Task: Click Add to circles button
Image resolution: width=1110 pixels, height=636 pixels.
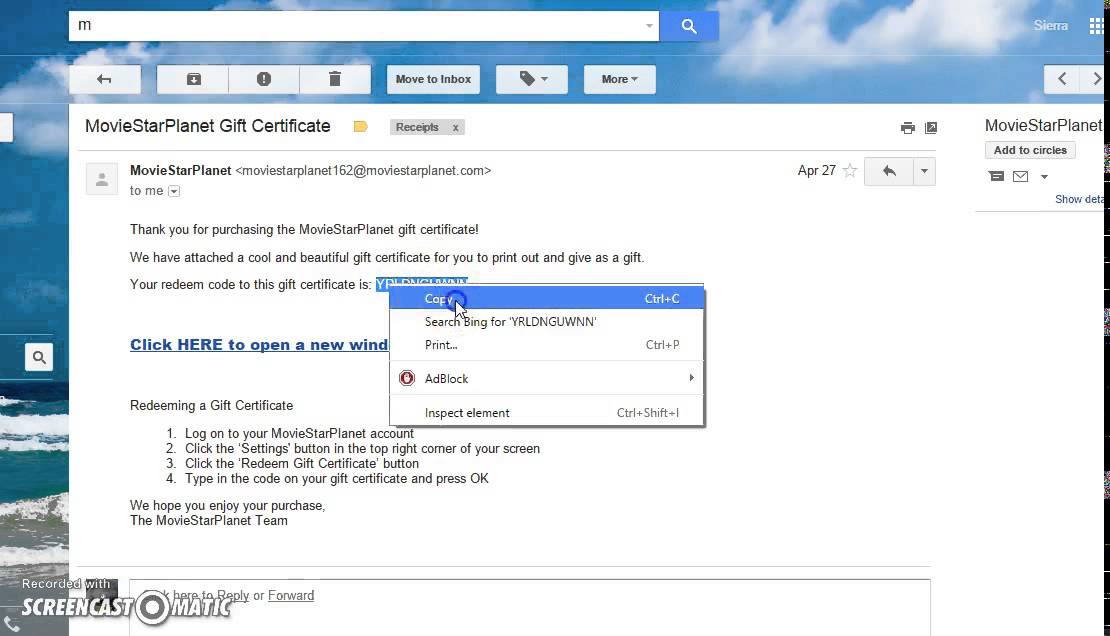Action: [1030, 150]
